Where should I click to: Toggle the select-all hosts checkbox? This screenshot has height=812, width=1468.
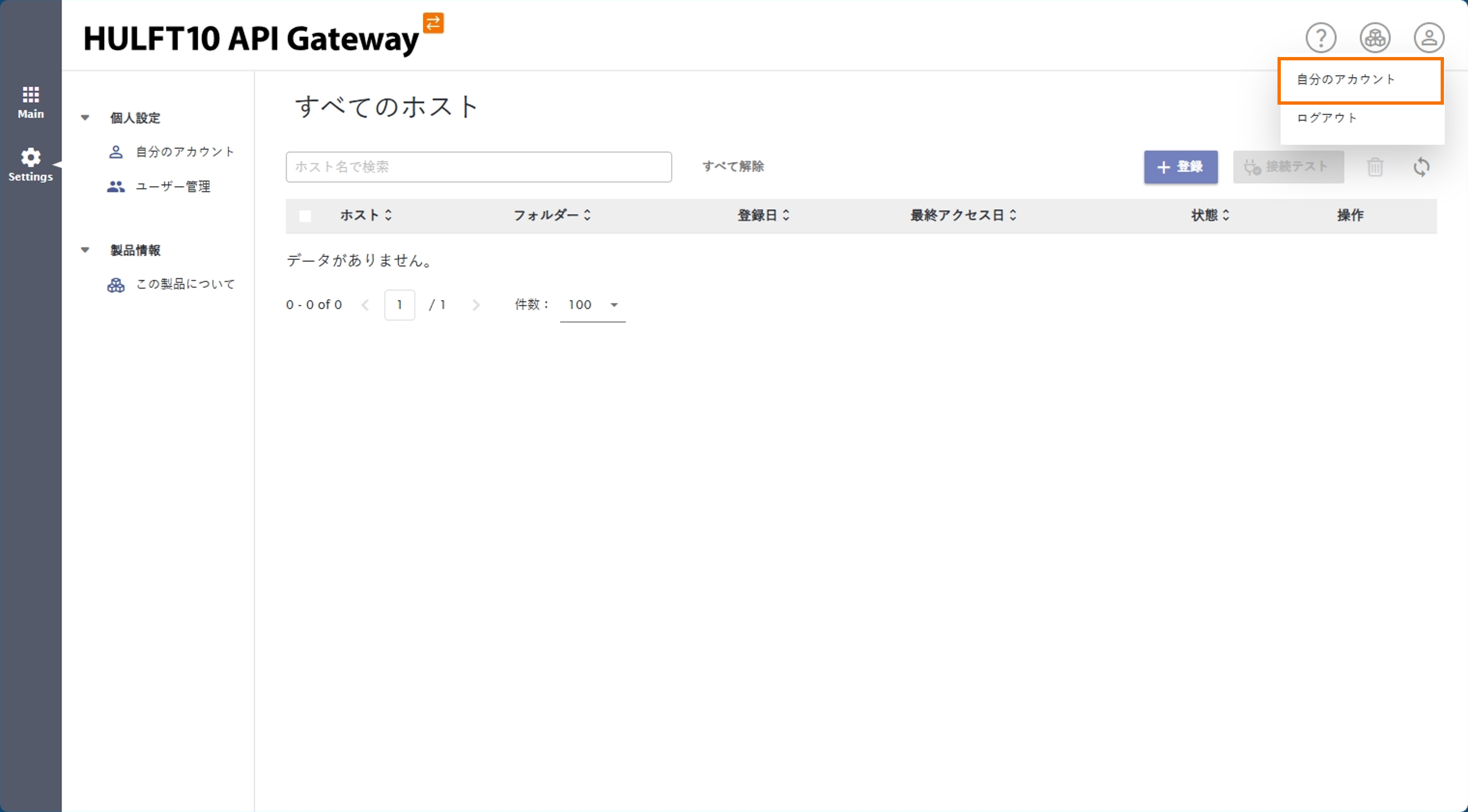[305, 216]
